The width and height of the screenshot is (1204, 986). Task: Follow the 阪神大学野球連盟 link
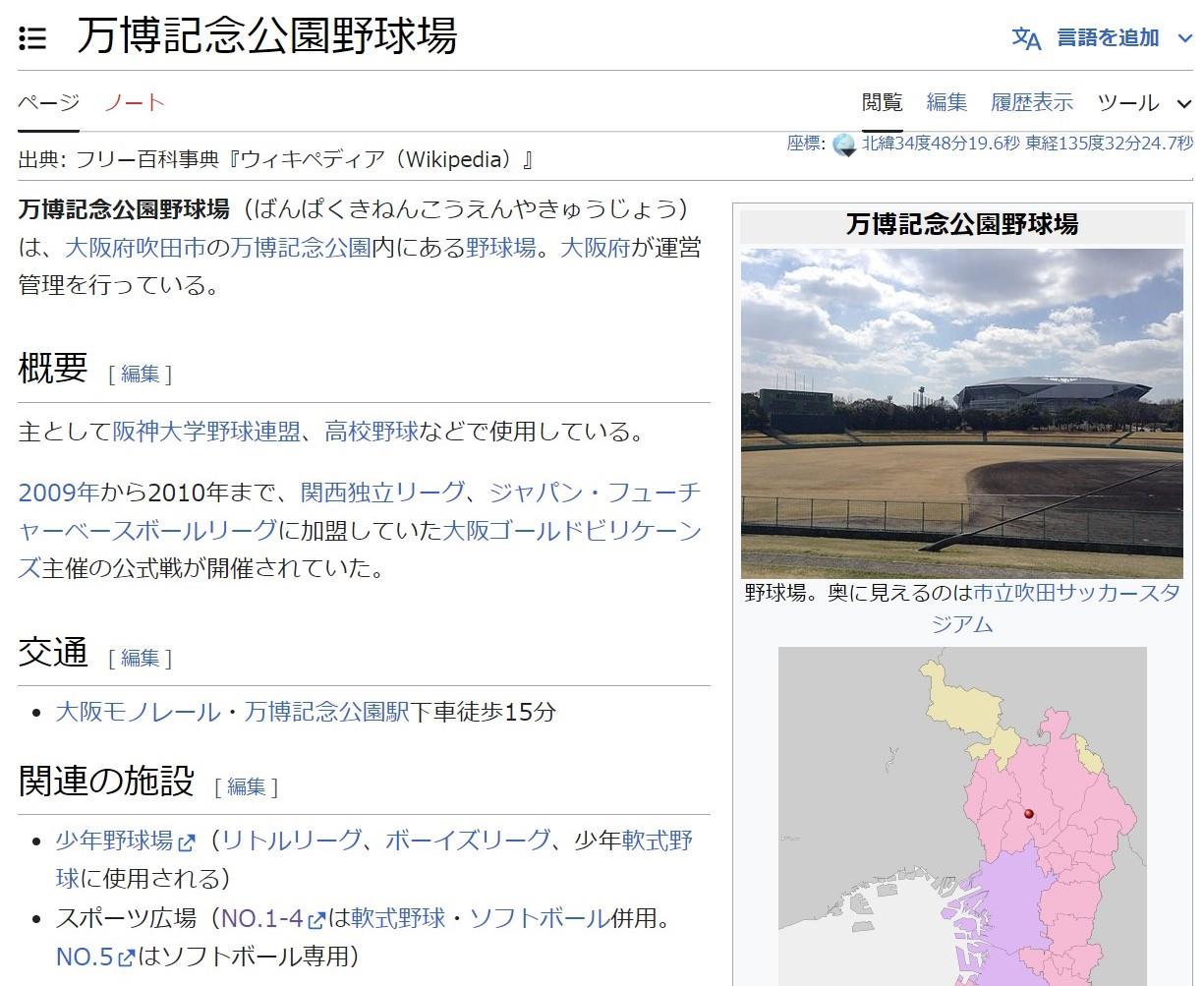point(206,432)
